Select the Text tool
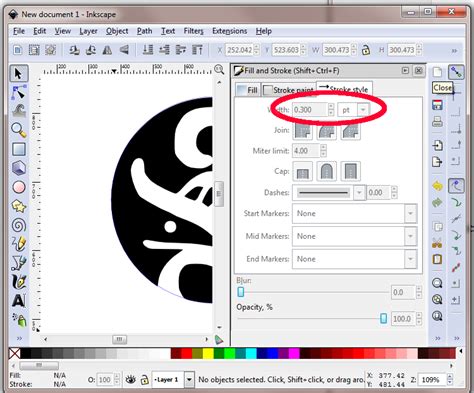This screenshot has width=474, height=393. click(19, 301)
